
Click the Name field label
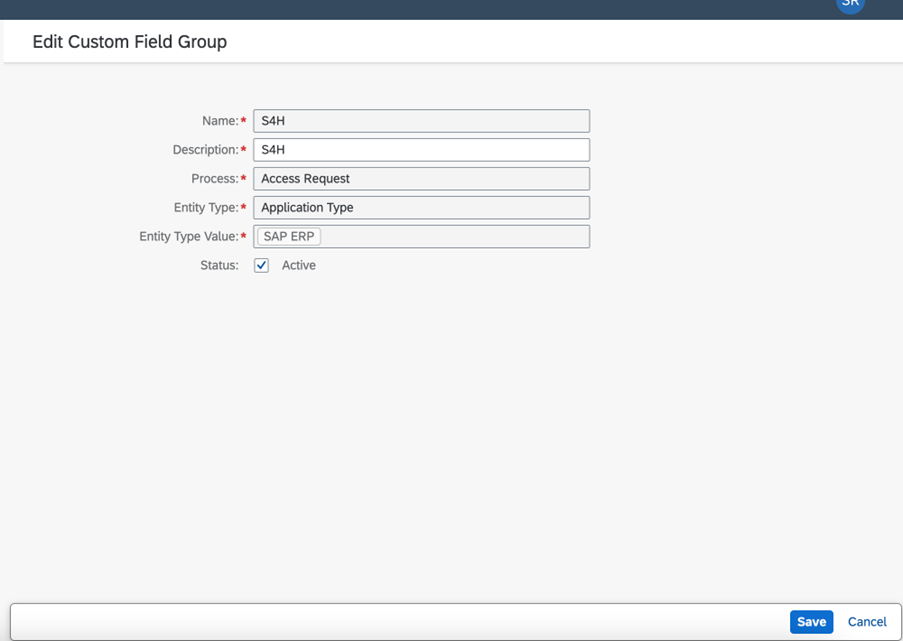[222, 120]
